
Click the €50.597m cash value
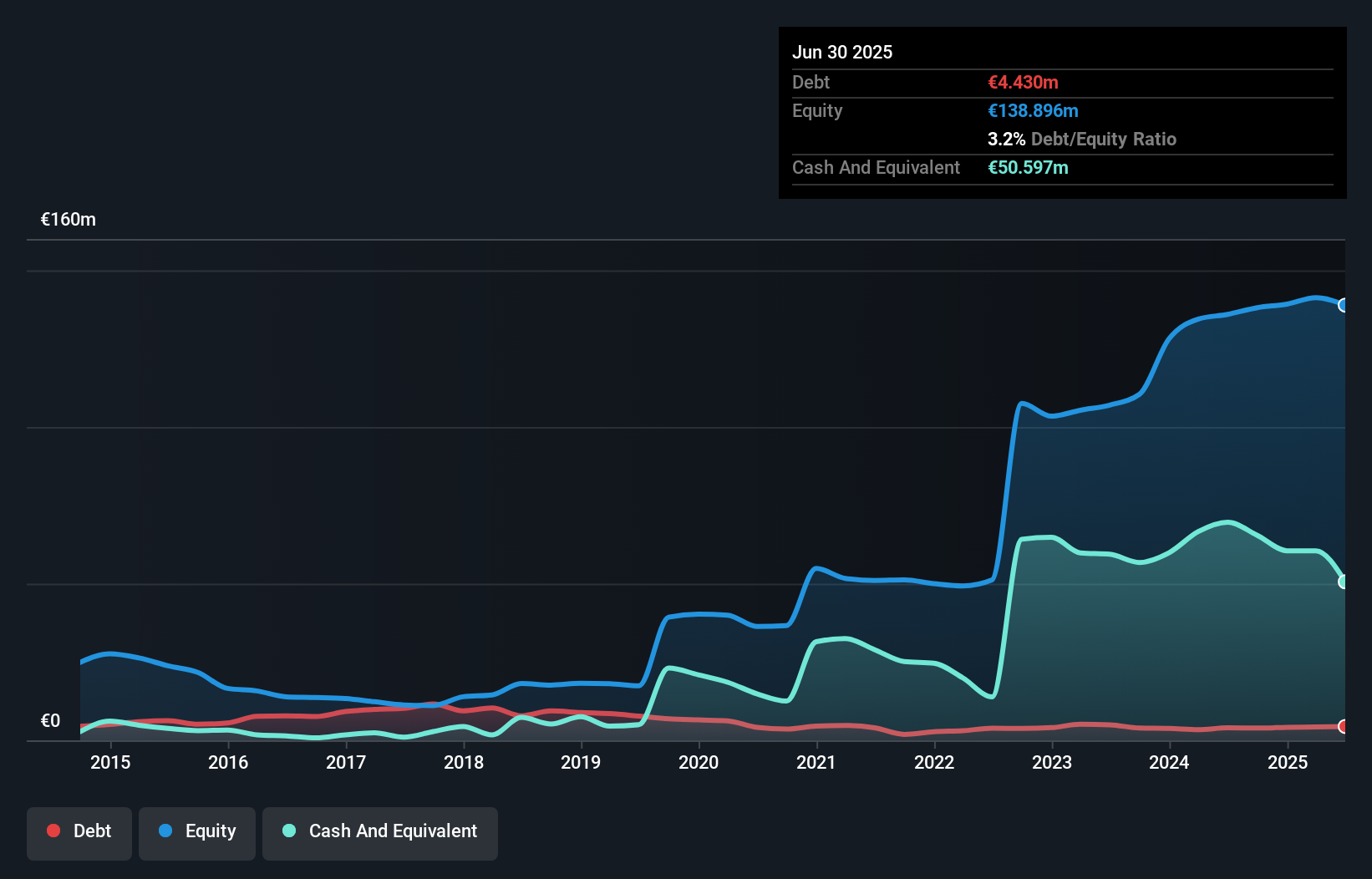(x=1028, y=167)
